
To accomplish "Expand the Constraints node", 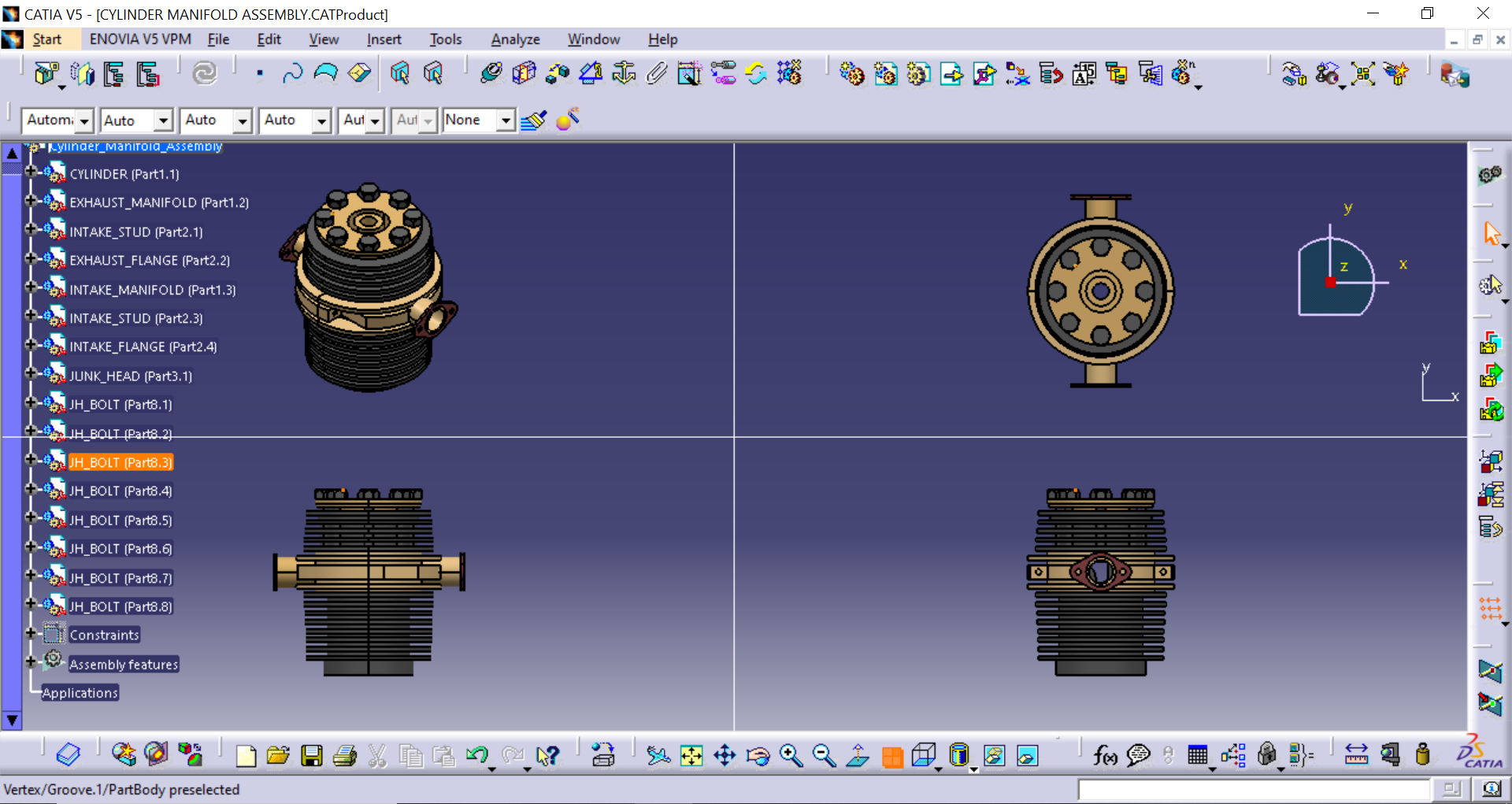I will [x=31, y=632].
